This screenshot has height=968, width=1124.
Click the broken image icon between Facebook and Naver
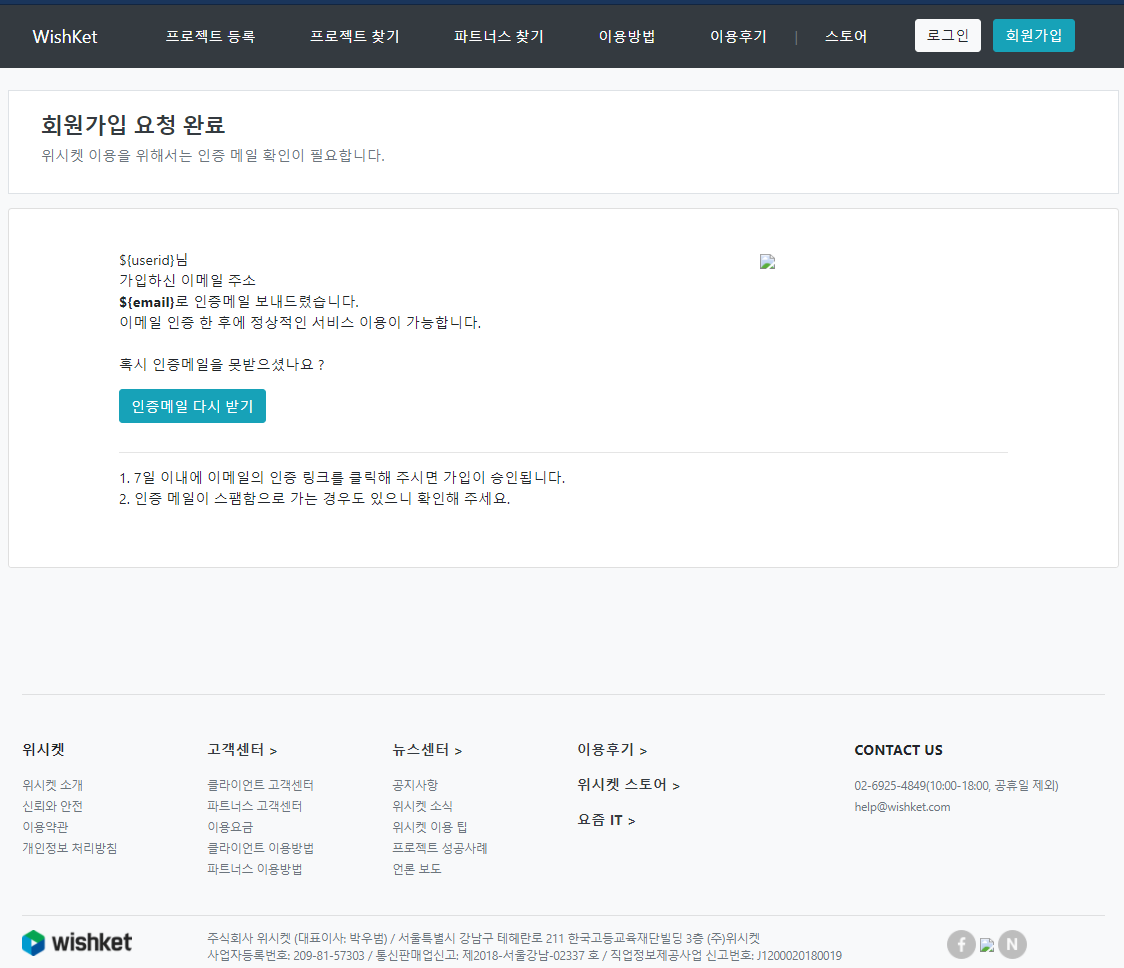[987, 945]
